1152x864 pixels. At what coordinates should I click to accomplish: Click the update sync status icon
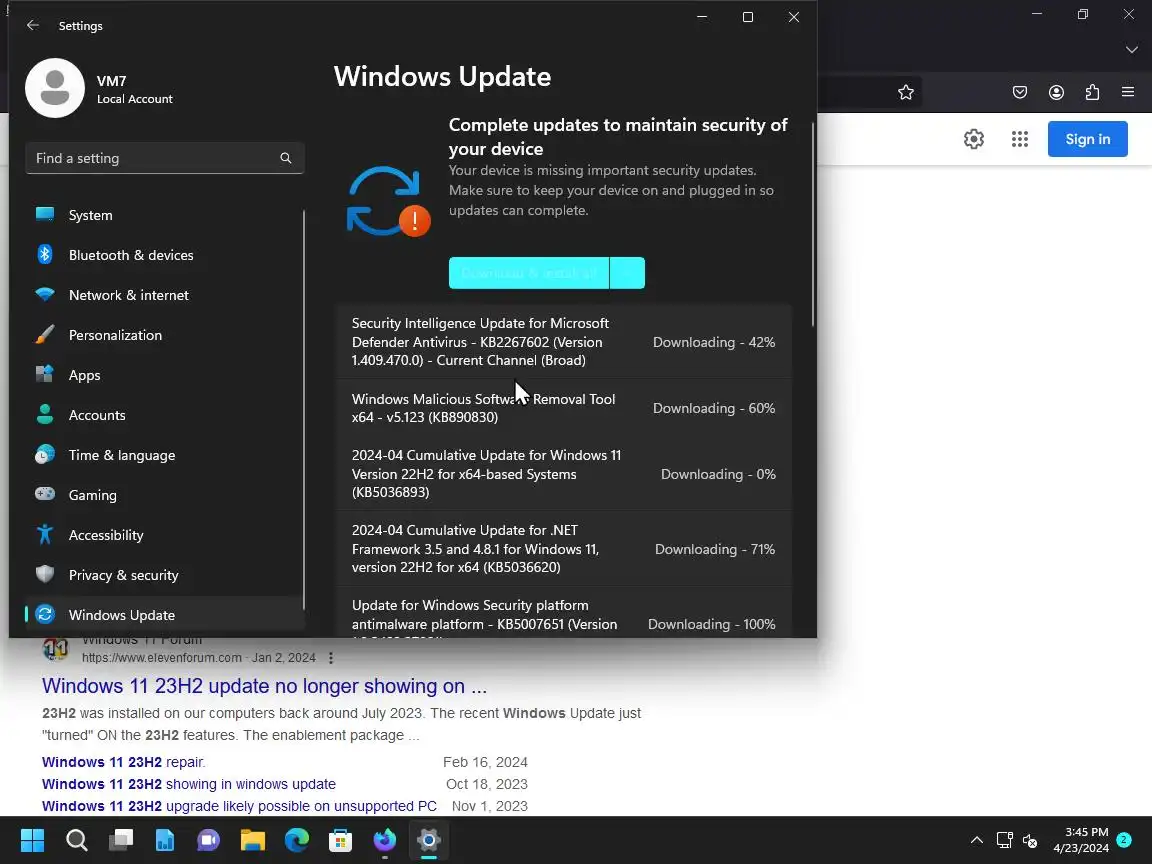coord(388,201)
